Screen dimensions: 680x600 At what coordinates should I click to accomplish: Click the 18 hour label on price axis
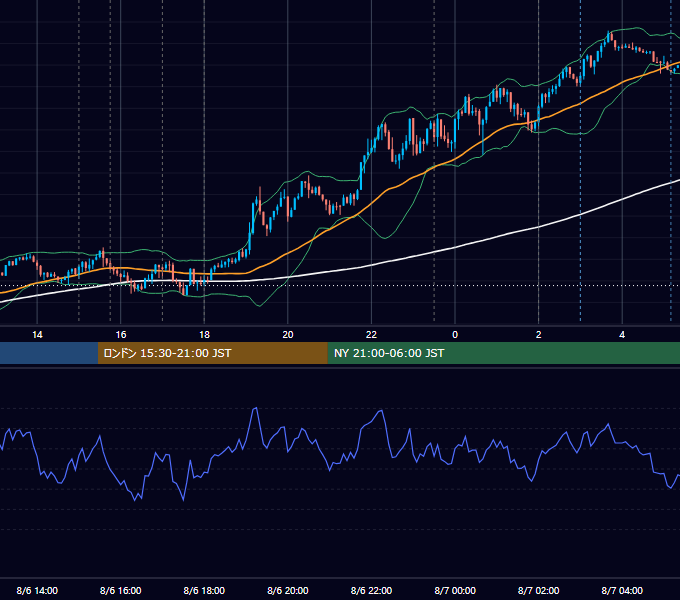pos(204,335)
